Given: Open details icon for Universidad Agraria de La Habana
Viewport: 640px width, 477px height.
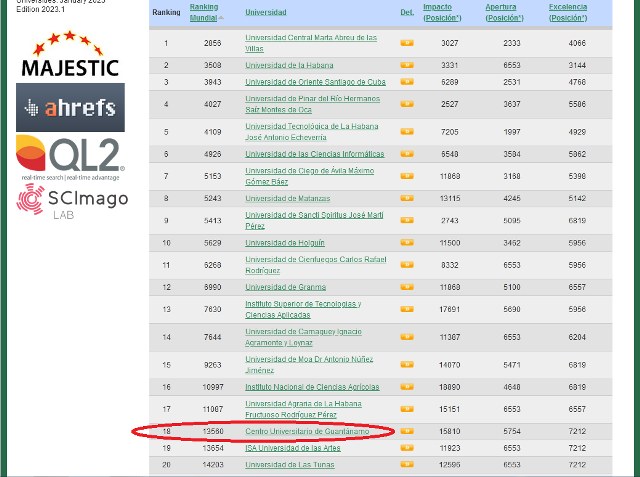Looking at the screenshot, I should click(x=407, y=409).
